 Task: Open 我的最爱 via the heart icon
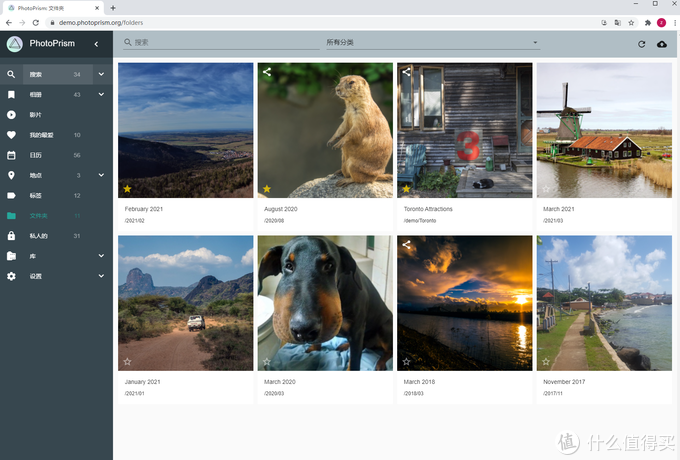(11, 135)
